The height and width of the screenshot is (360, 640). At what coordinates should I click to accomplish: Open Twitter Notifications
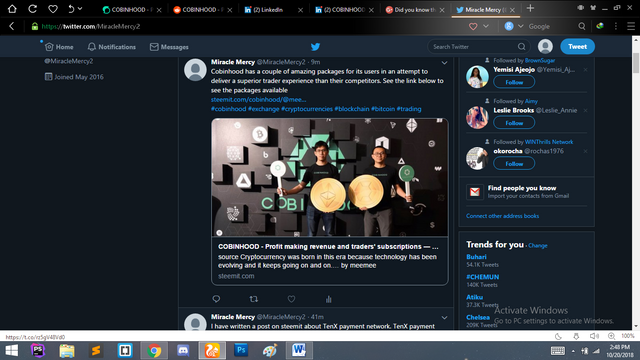[111, 47]
